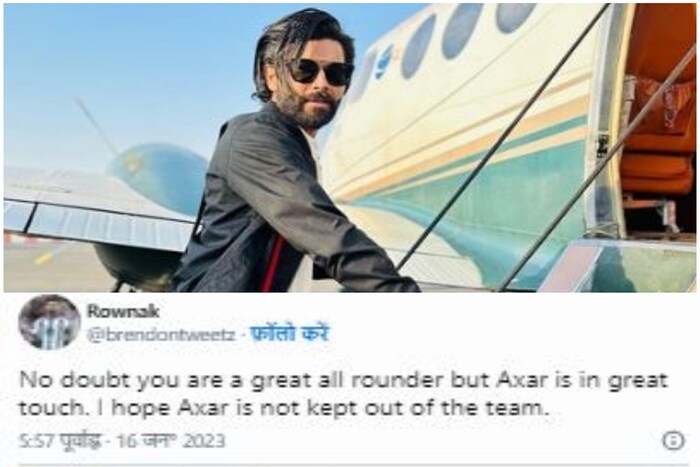Click the blue sky area of the photo
The width and height of the screenshot is (700, 467).
pyautogui.click(x=134, y=67)
